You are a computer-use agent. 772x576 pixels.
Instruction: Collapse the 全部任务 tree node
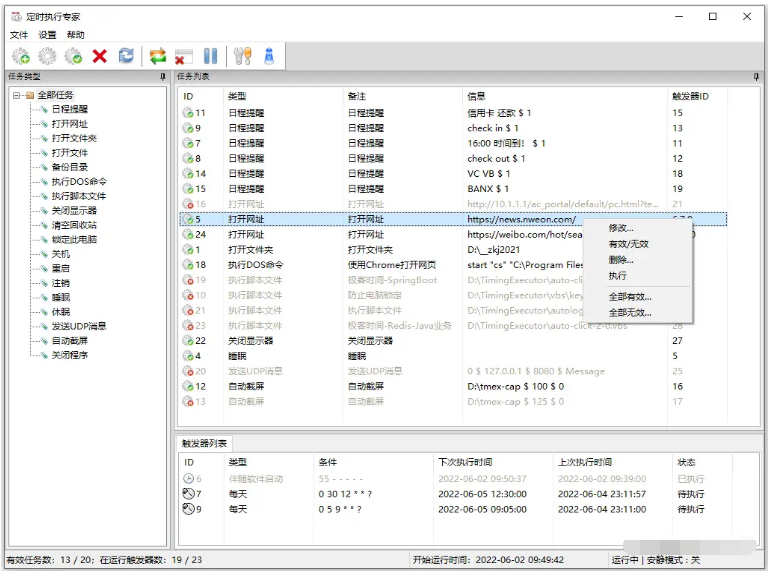tap(17, 95)
